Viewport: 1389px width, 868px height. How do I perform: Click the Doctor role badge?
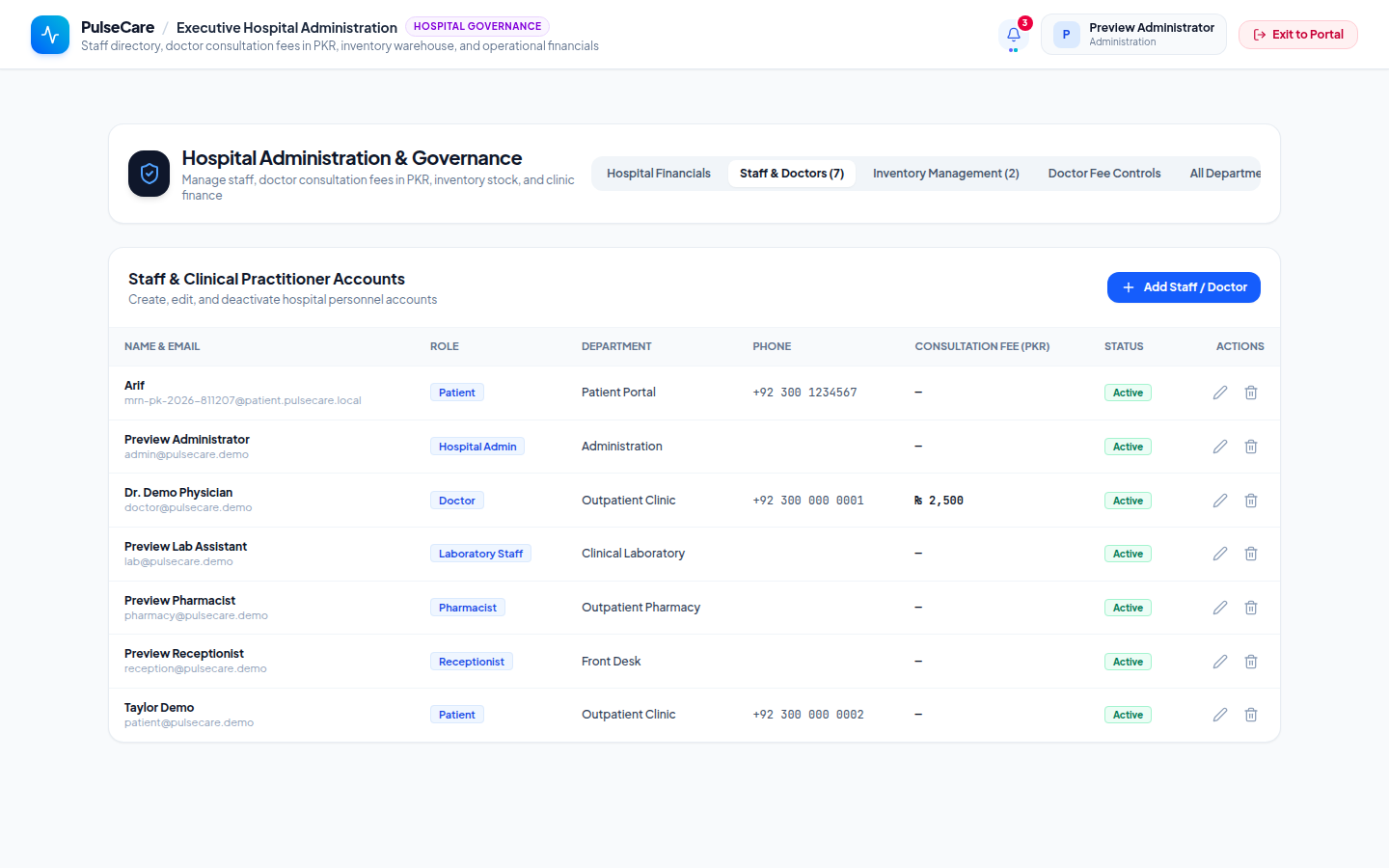(457, 501)
